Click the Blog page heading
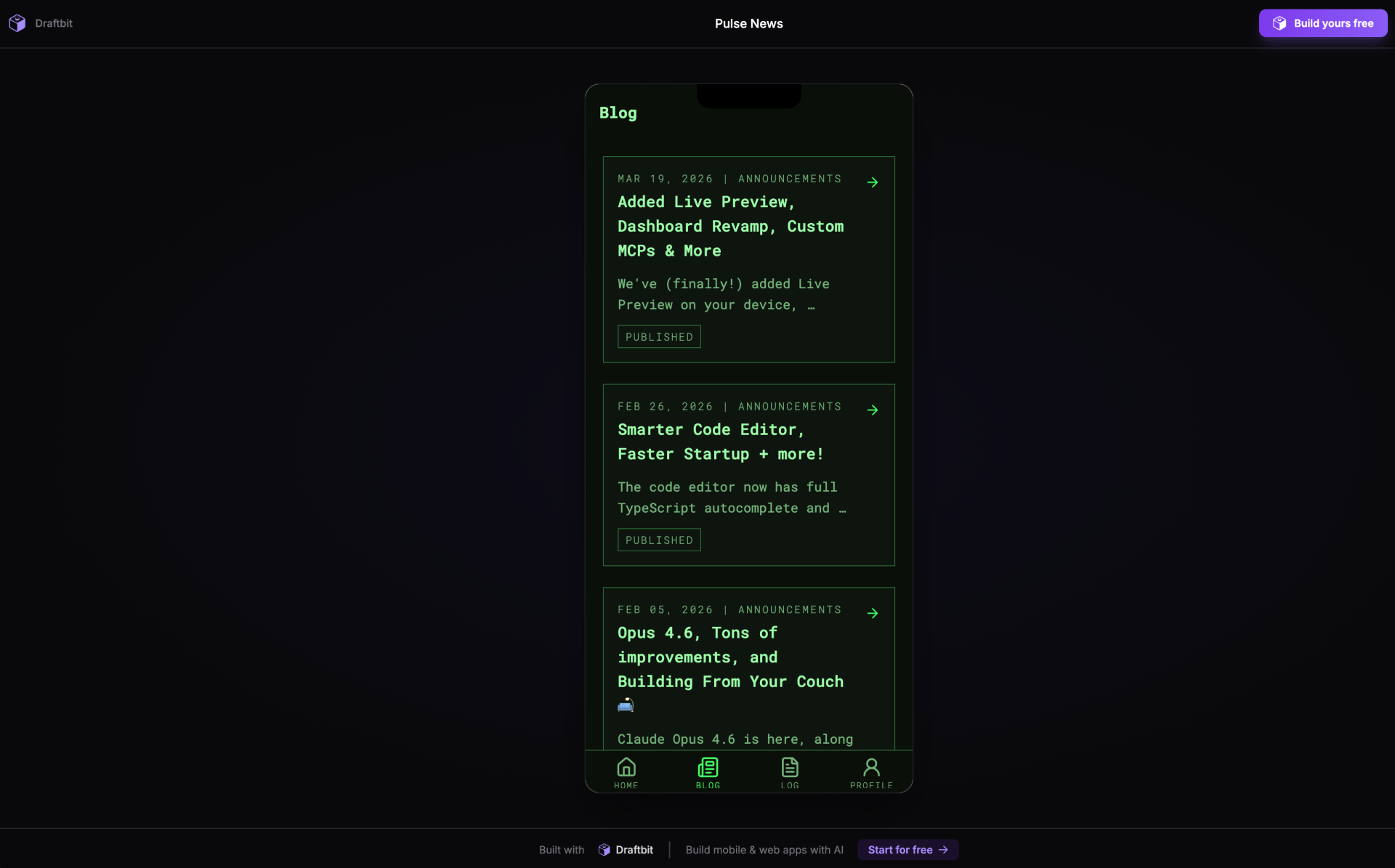Screen dimensions: 1395x868 pos(618,113)
